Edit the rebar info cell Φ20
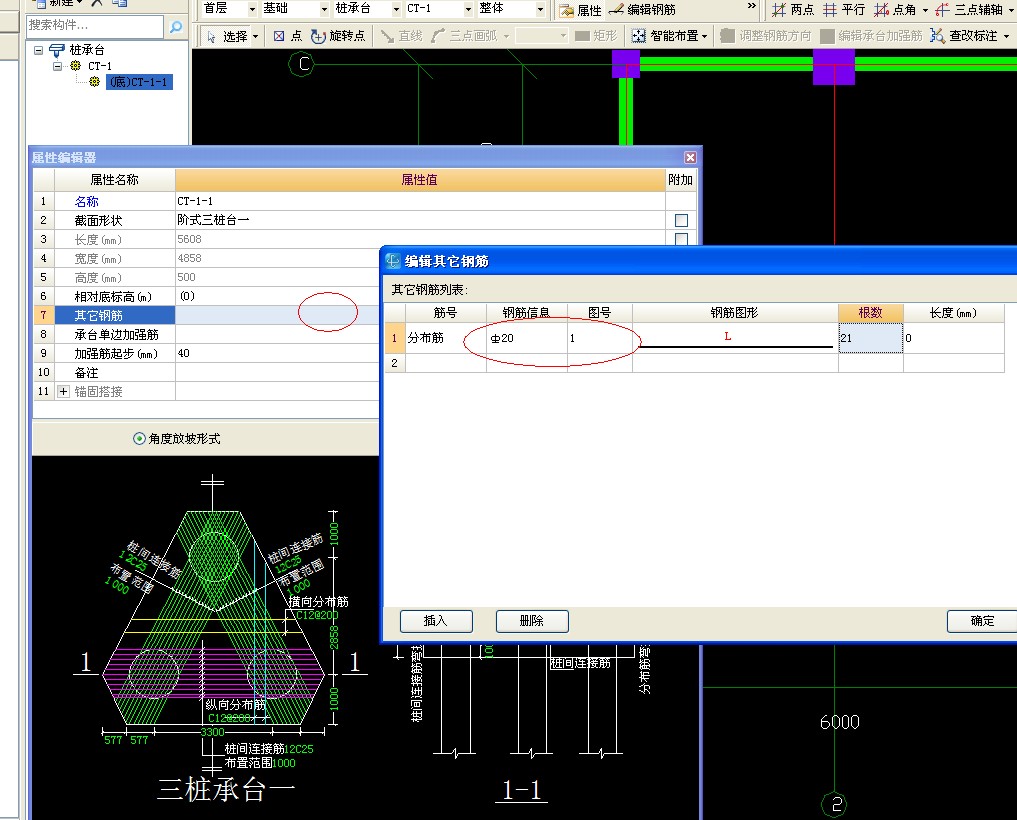 [527, 338]
